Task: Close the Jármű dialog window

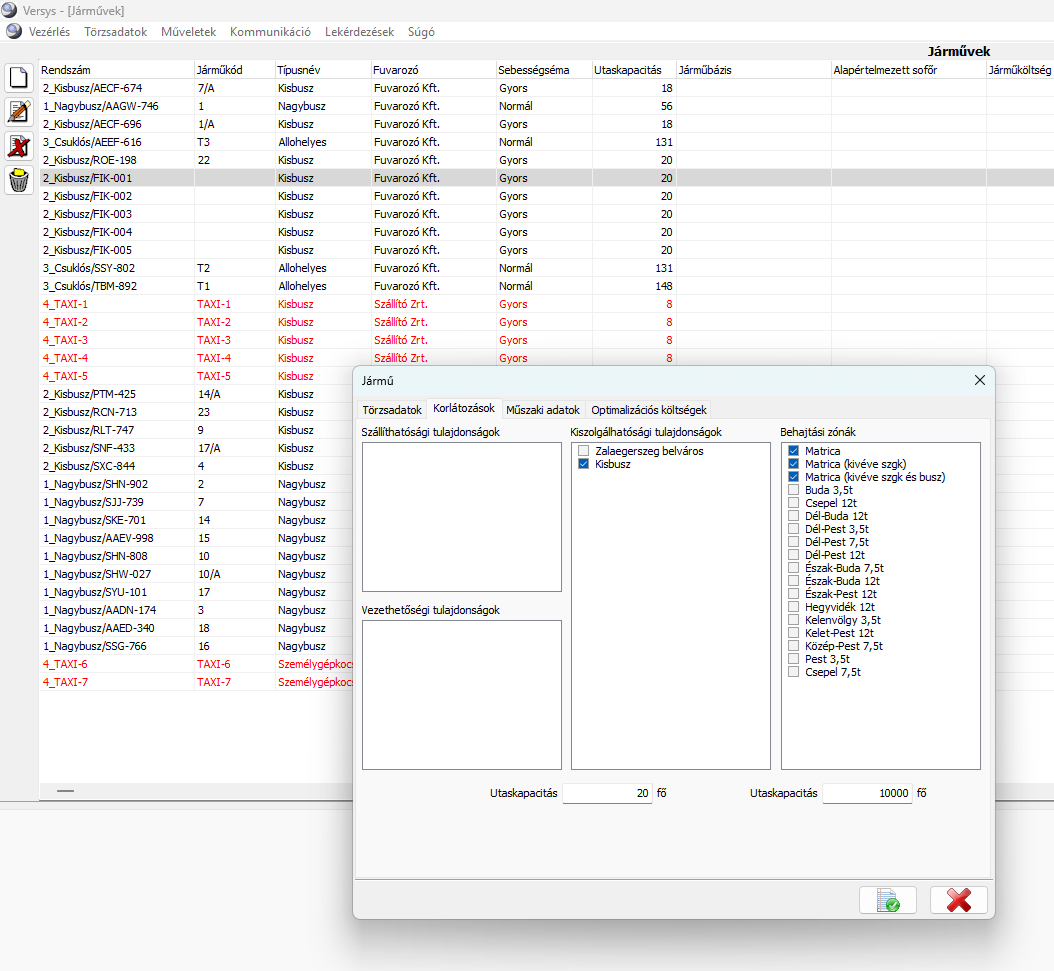Action: (980, 380)
